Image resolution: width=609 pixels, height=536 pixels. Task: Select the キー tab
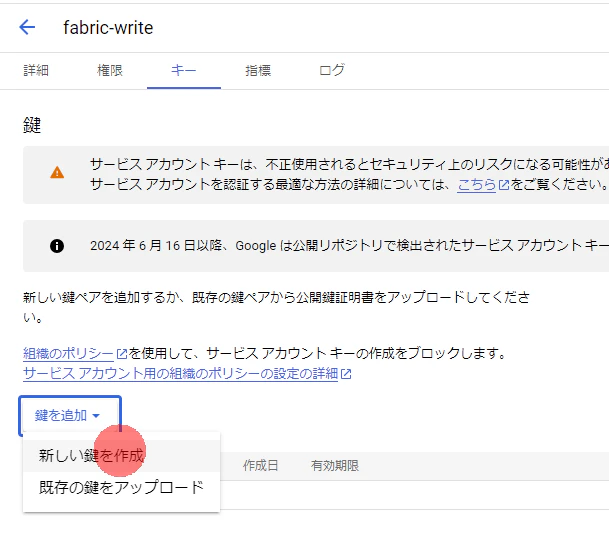coord(184,70)
